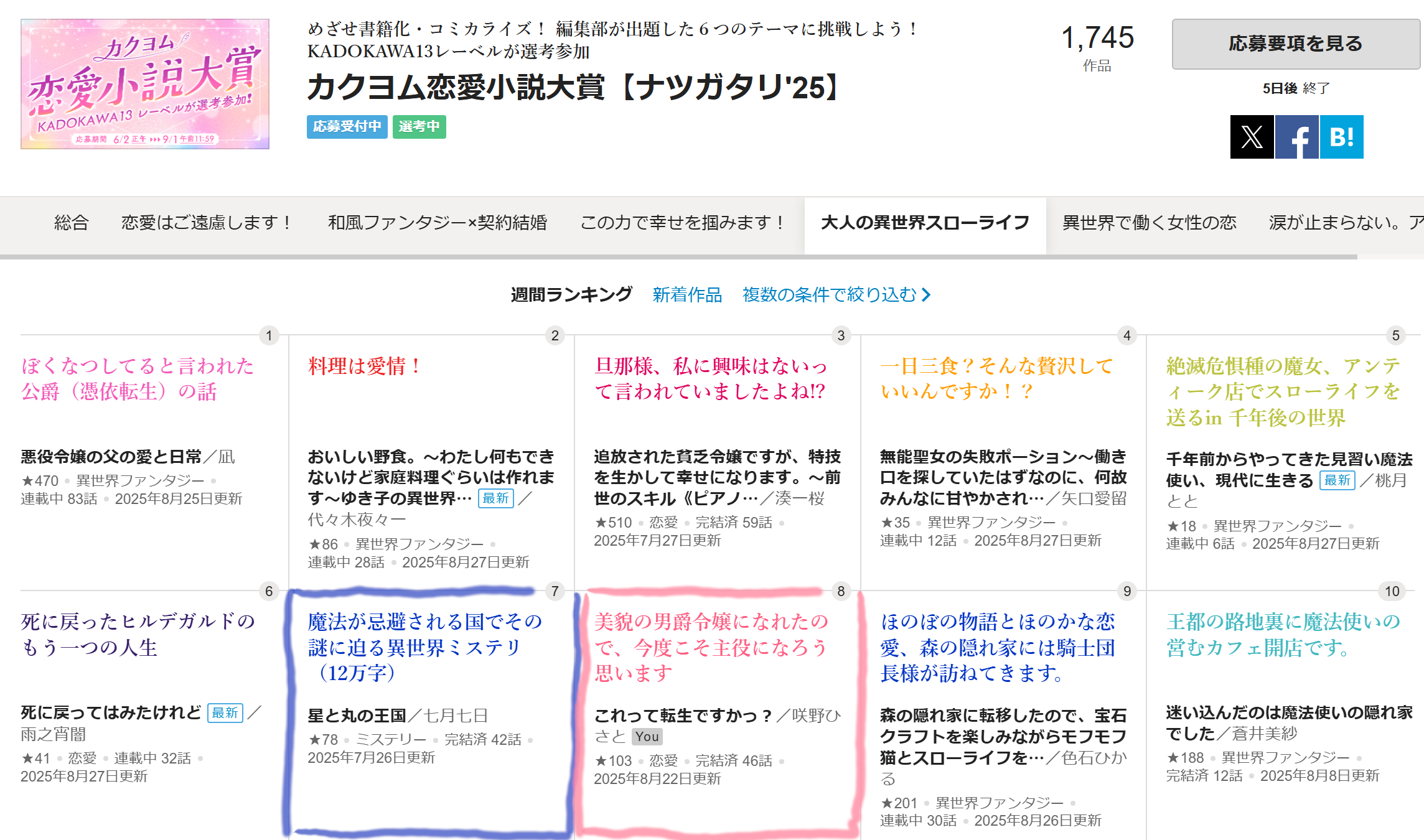1424x840 pixels.
Task: Open the 新着作品 link
Action: click(686, 295)
